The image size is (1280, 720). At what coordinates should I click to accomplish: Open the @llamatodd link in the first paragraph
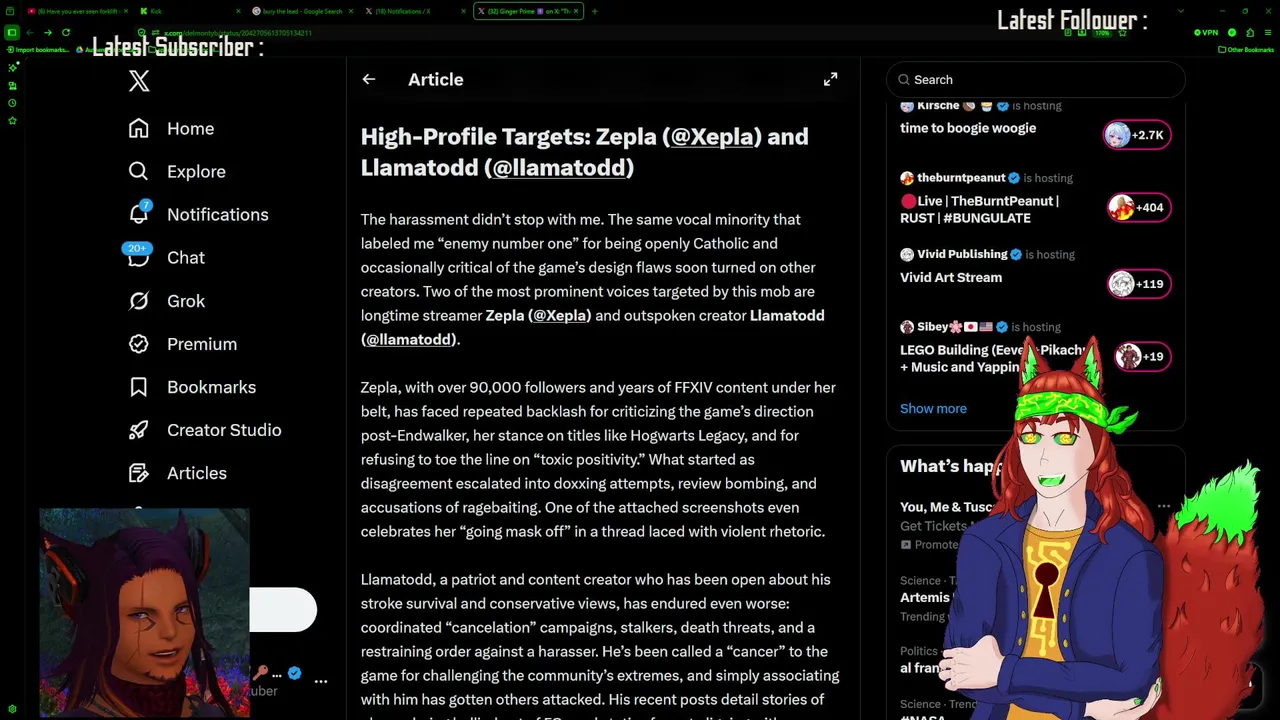pos(409,339)
